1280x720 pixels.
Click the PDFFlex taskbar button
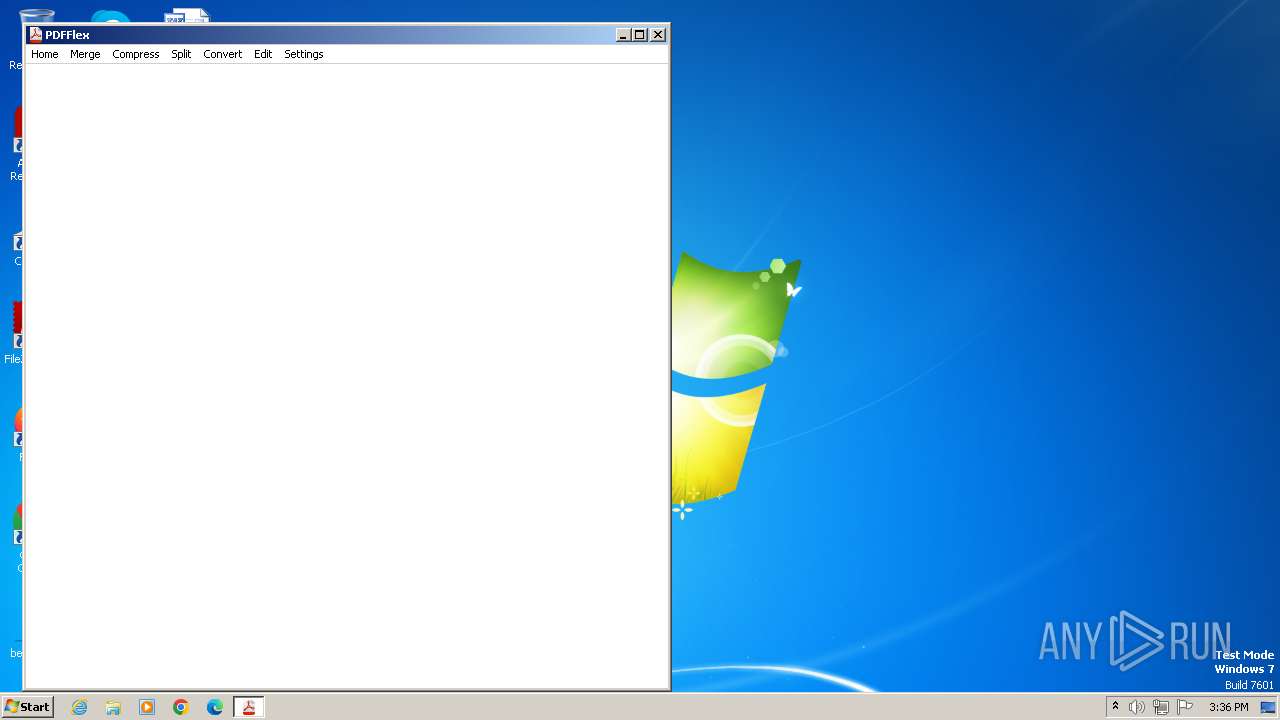tap(248, 707)
